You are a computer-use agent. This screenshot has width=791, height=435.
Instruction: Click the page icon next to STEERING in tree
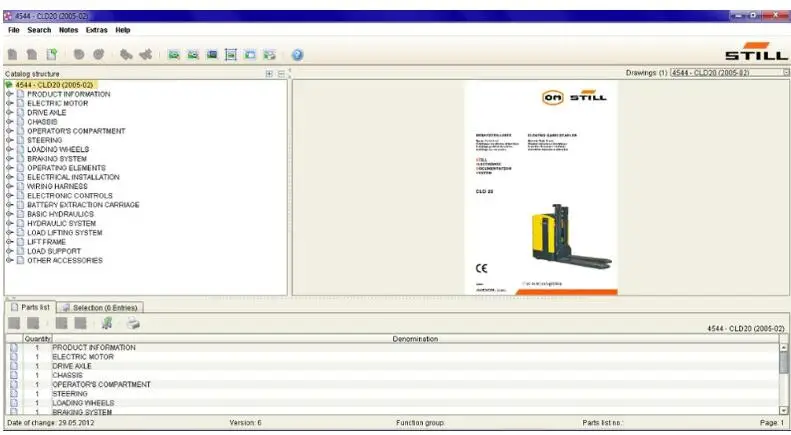click(x=20, y=140)
